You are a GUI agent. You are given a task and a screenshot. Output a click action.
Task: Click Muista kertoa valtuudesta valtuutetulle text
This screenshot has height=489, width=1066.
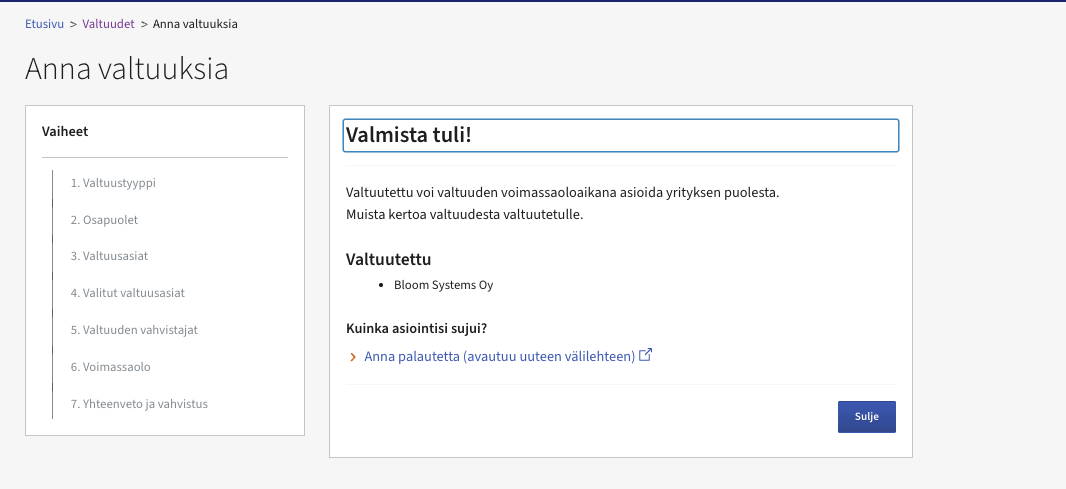pos(464,215)
